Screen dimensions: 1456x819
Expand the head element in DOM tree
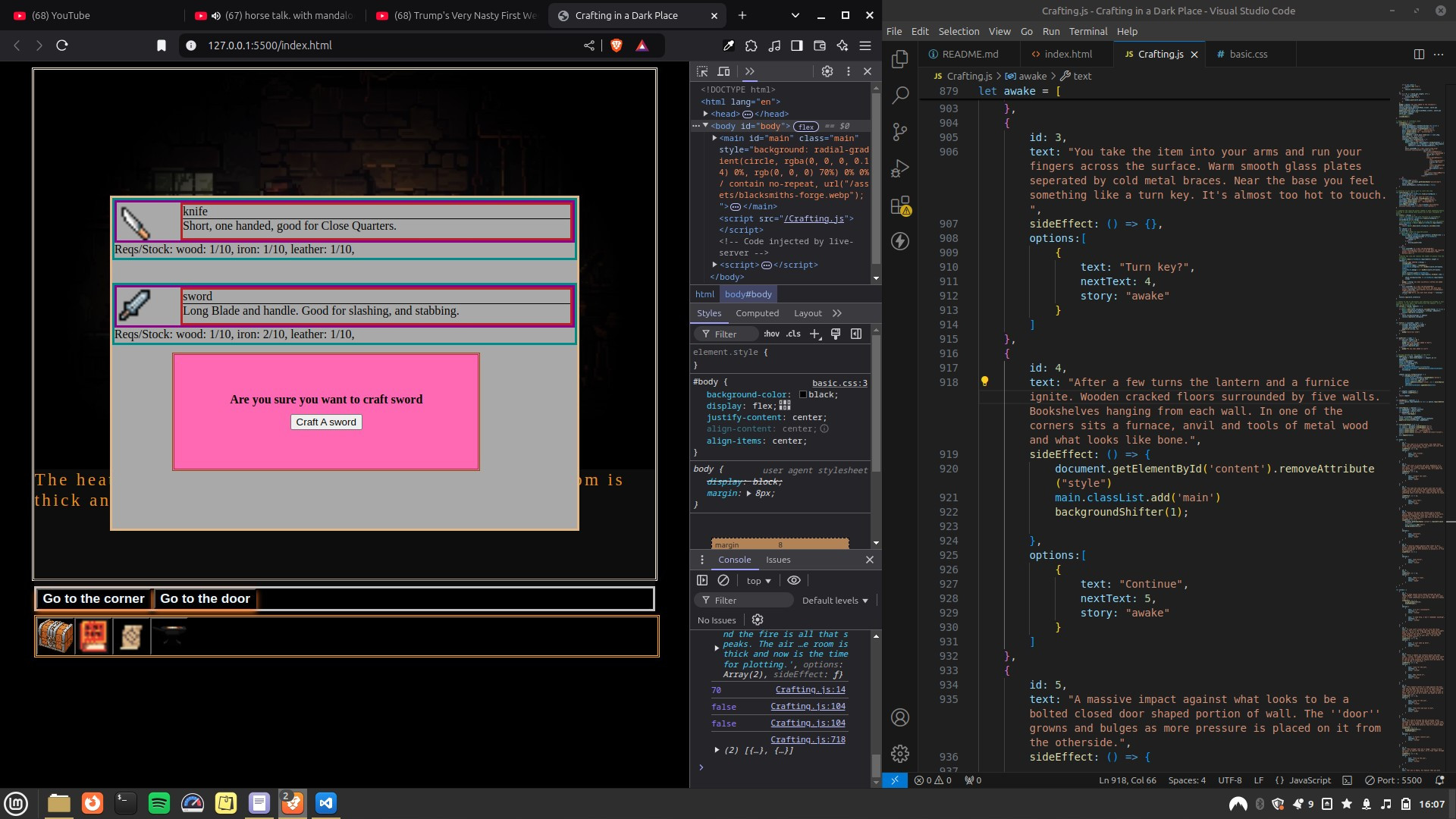point(705,114)
